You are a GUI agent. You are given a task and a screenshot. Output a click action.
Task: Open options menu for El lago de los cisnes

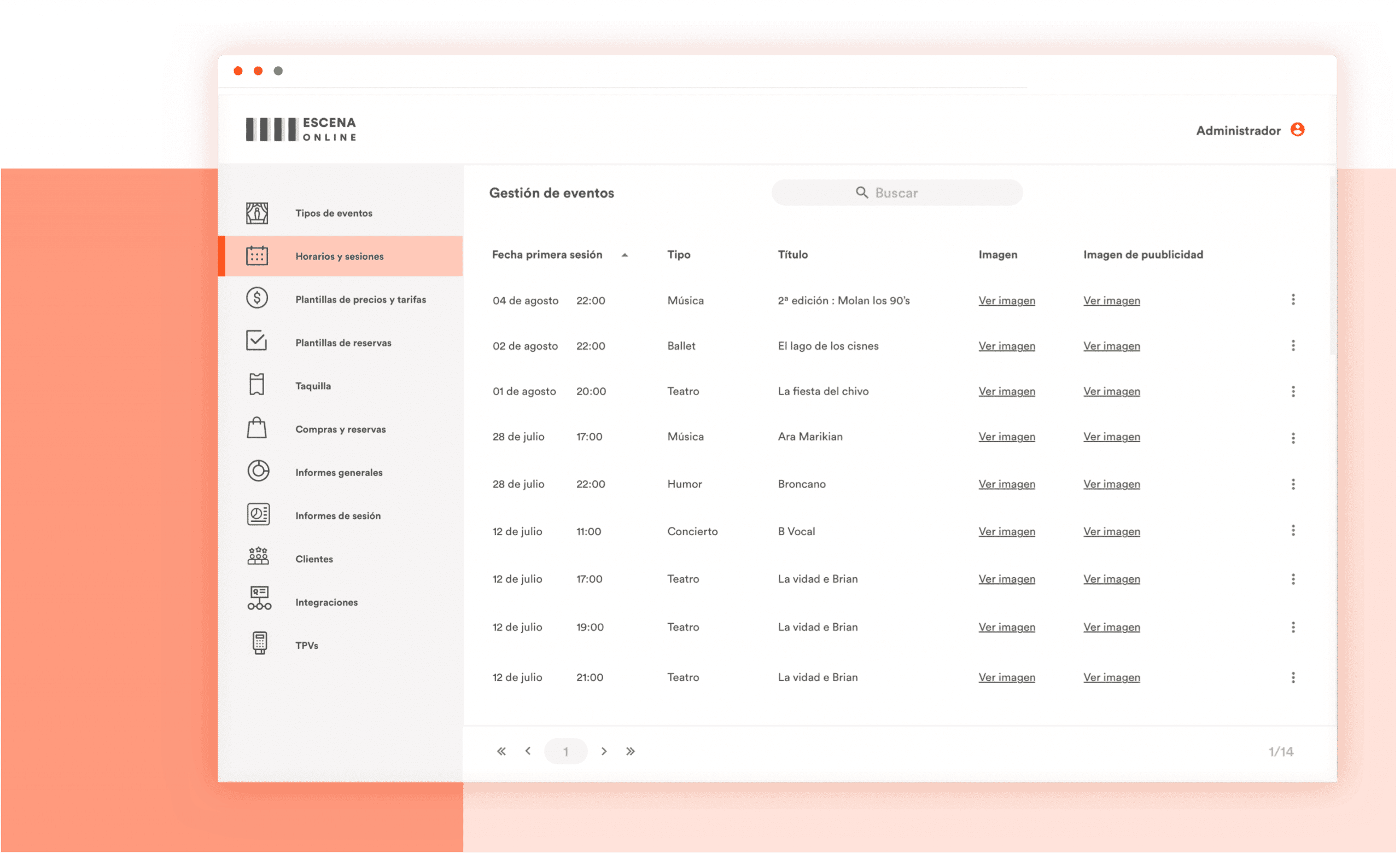point(1294,345)
